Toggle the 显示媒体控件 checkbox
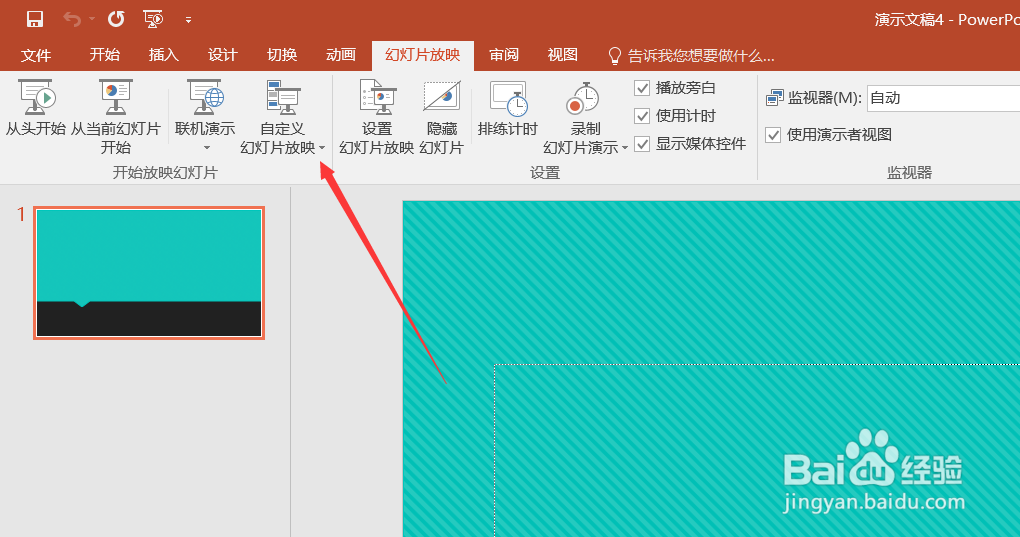 coord(642,144)
